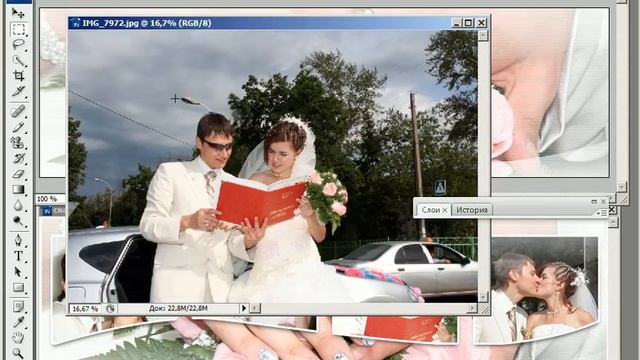Click the scroll left arrow of IMG_7972.jpg window
Viewport: 640px width, 360px height.
255,308
